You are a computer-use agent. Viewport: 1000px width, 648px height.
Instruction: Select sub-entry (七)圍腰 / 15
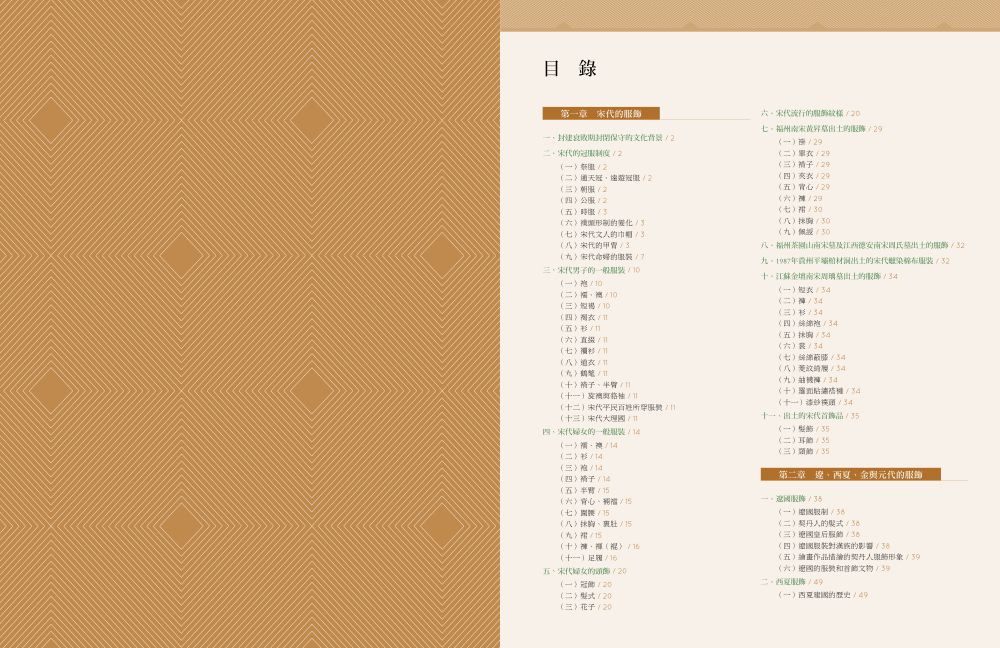(x=584, y=513)
